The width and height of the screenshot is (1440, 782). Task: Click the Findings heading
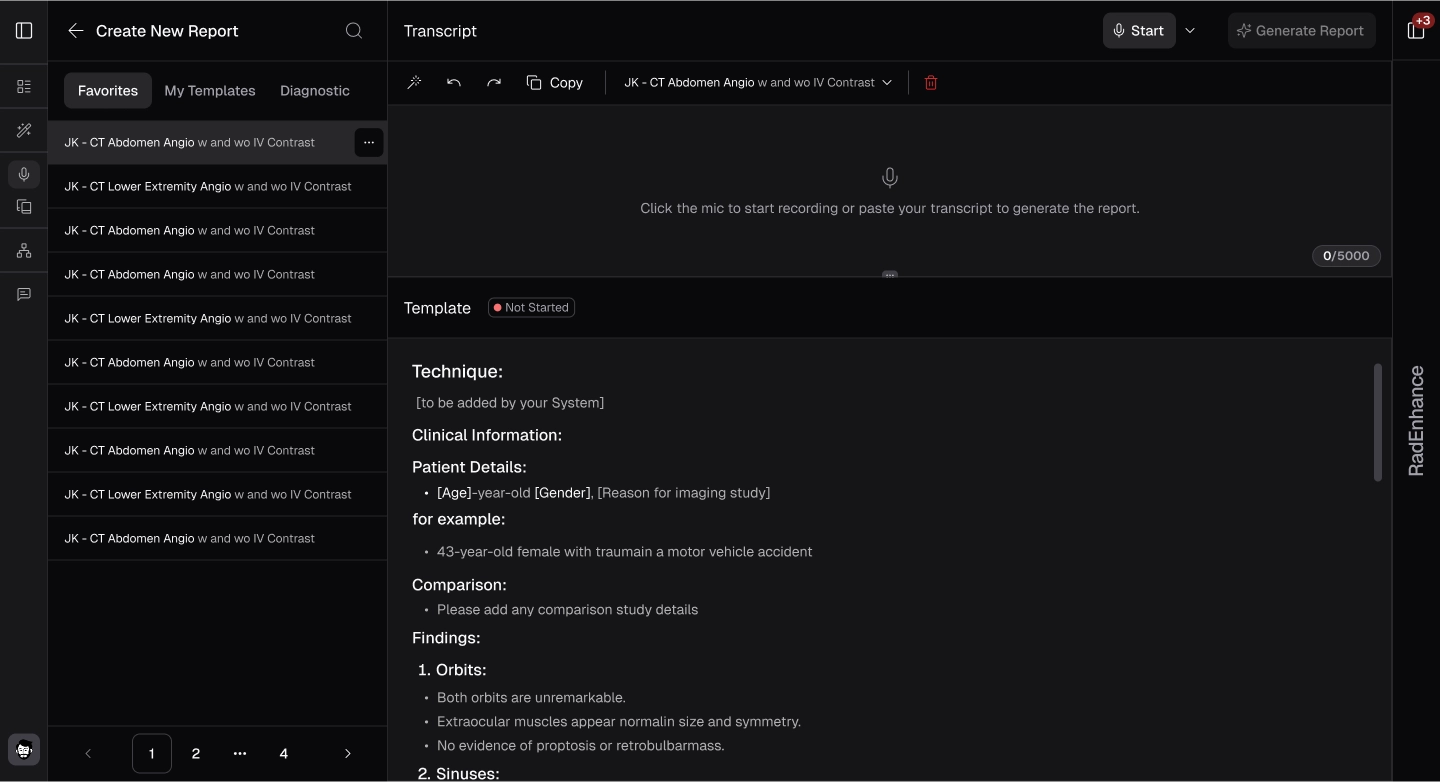click(446, 638)
